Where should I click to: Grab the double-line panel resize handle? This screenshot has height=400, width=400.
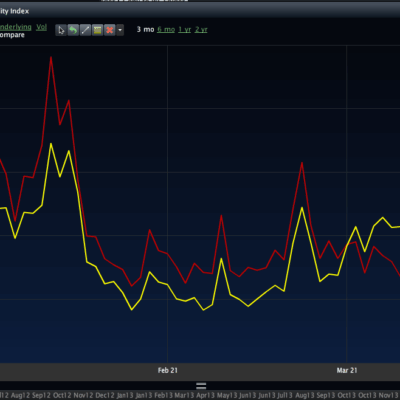(x=201, y=386)
